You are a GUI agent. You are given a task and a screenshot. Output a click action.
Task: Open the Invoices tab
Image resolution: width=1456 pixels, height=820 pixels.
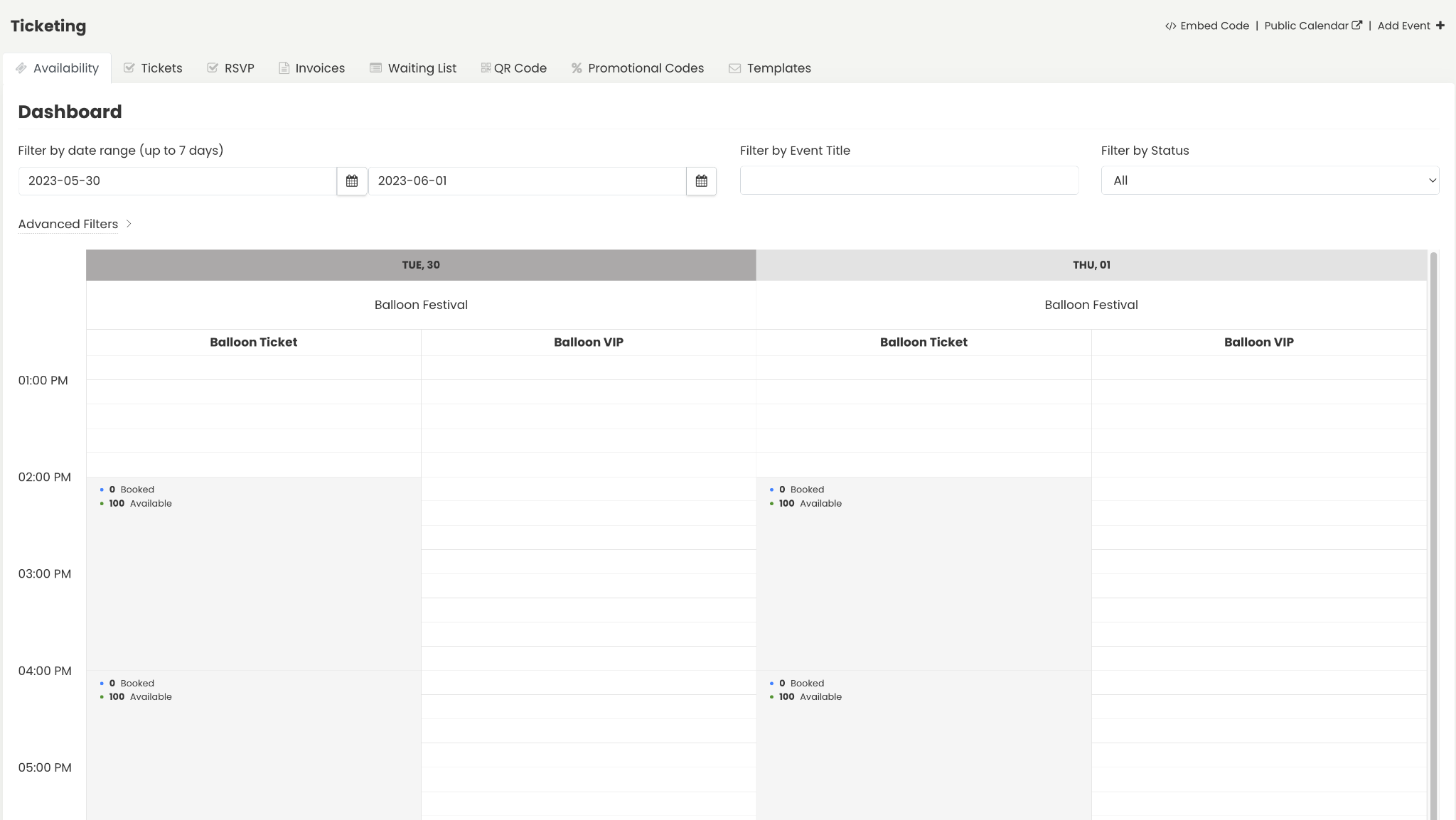[x=311, y=68]
